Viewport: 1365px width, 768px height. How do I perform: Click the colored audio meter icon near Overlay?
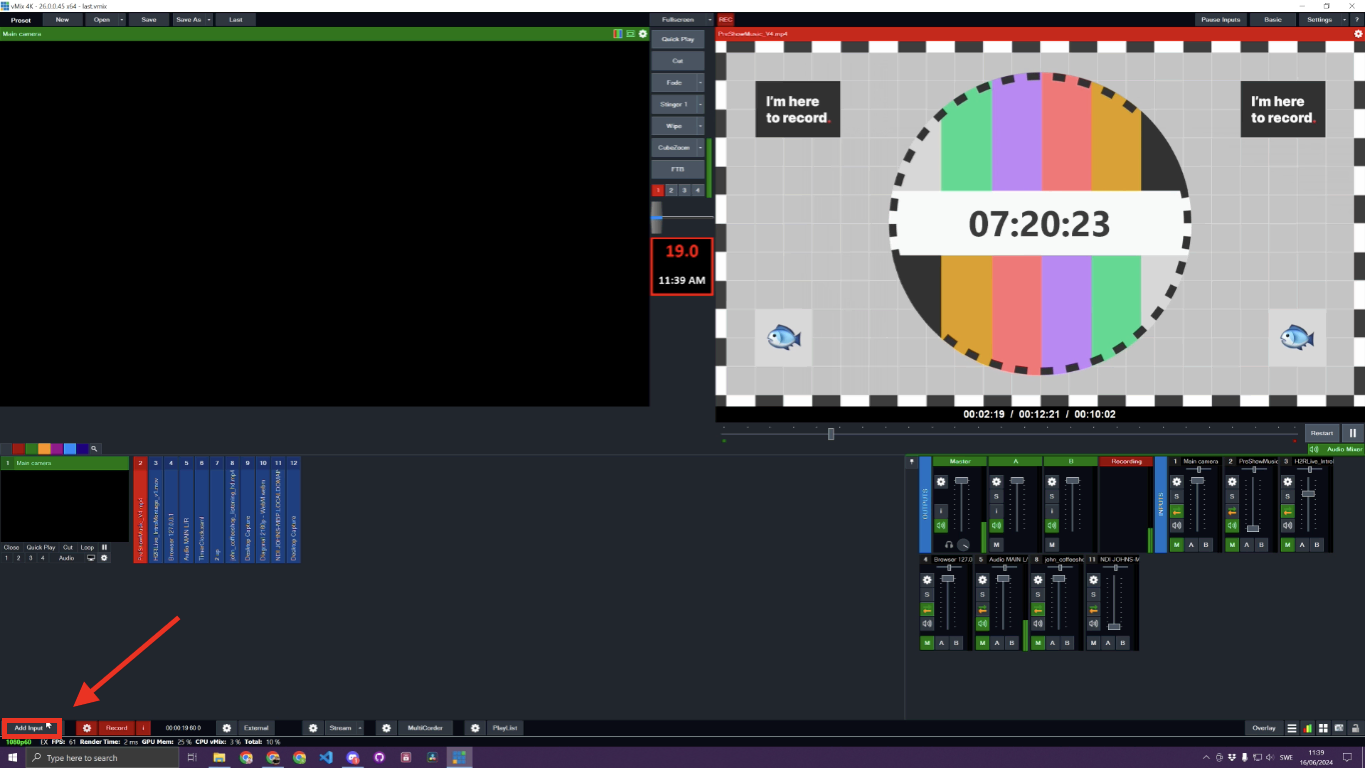[x=1308, y=727]
